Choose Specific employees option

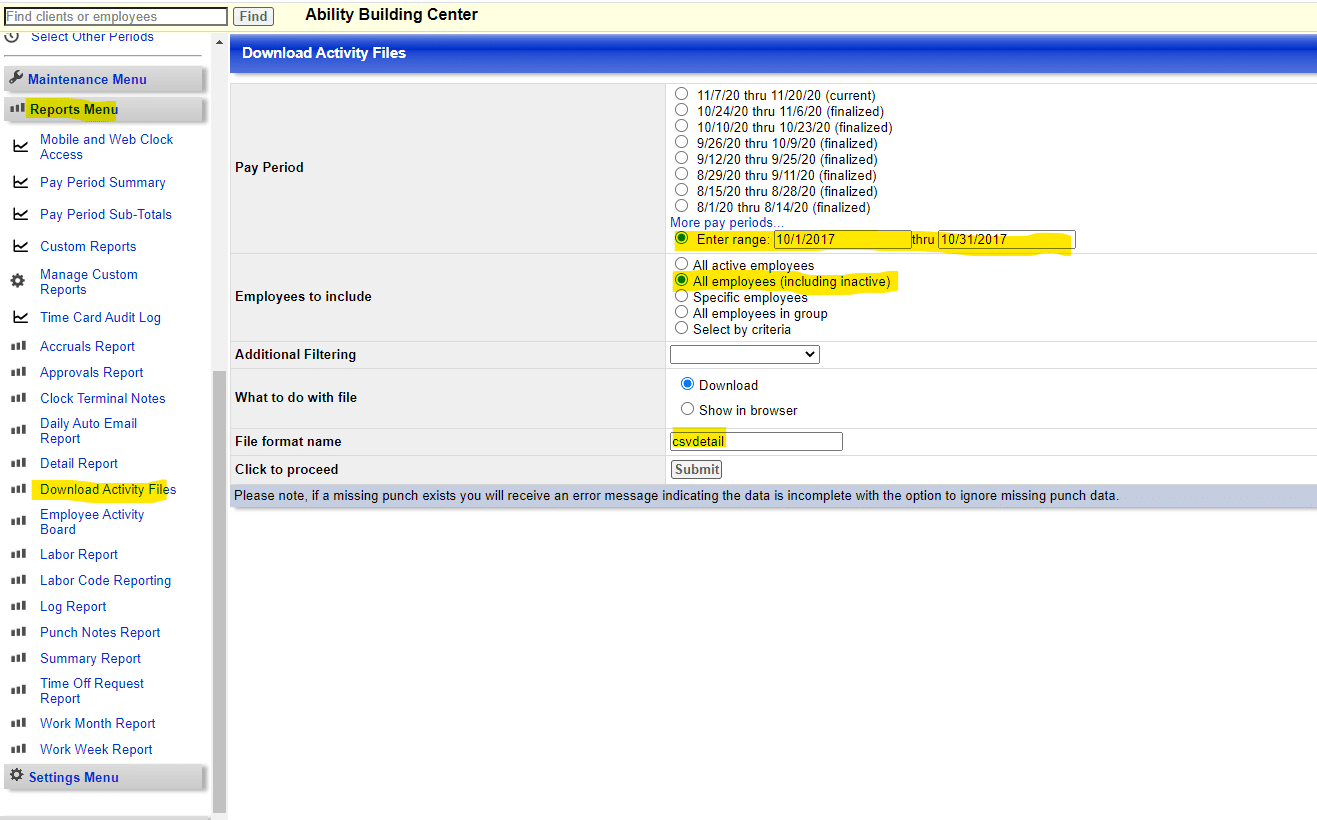682,297
